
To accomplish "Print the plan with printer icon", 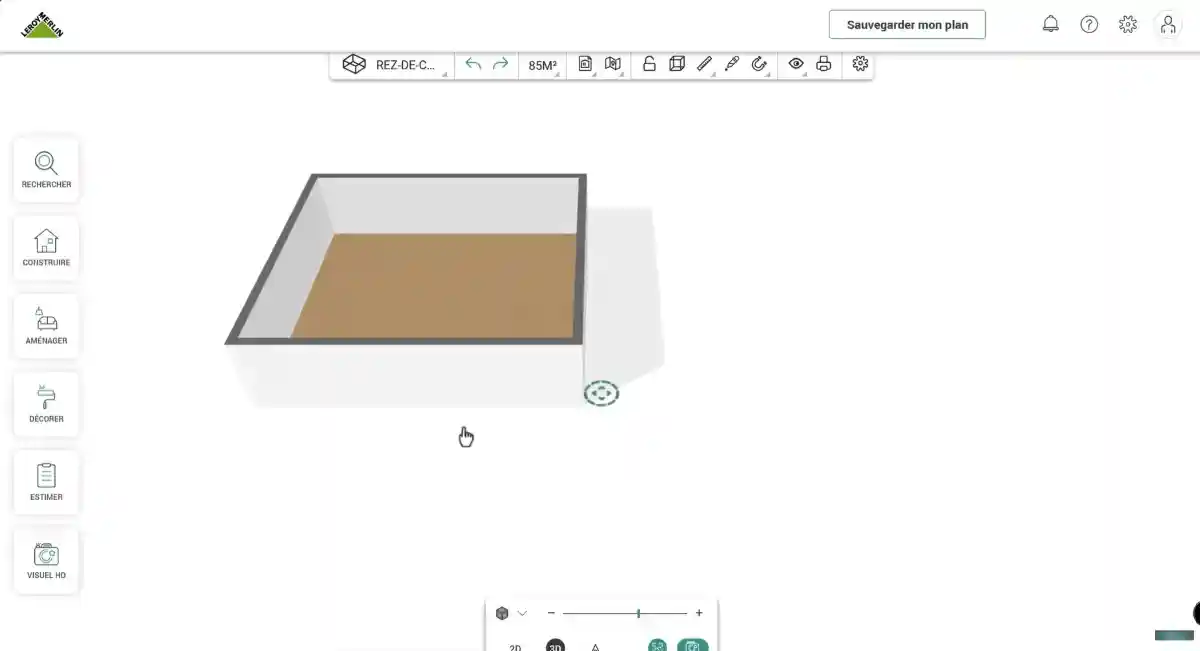I will click(824, 64).
